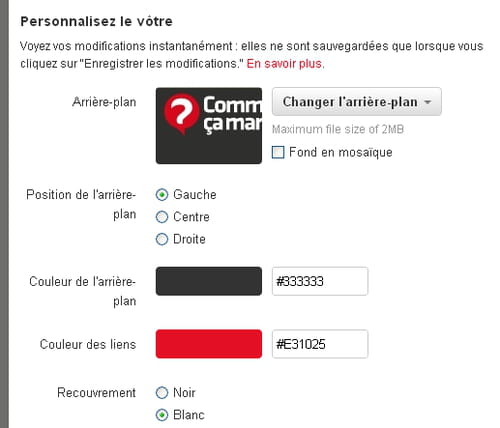Click the red question mark logo icon
Image resolution: width=500 pixels, height=428 pixels.
click(x=182, y=114)
